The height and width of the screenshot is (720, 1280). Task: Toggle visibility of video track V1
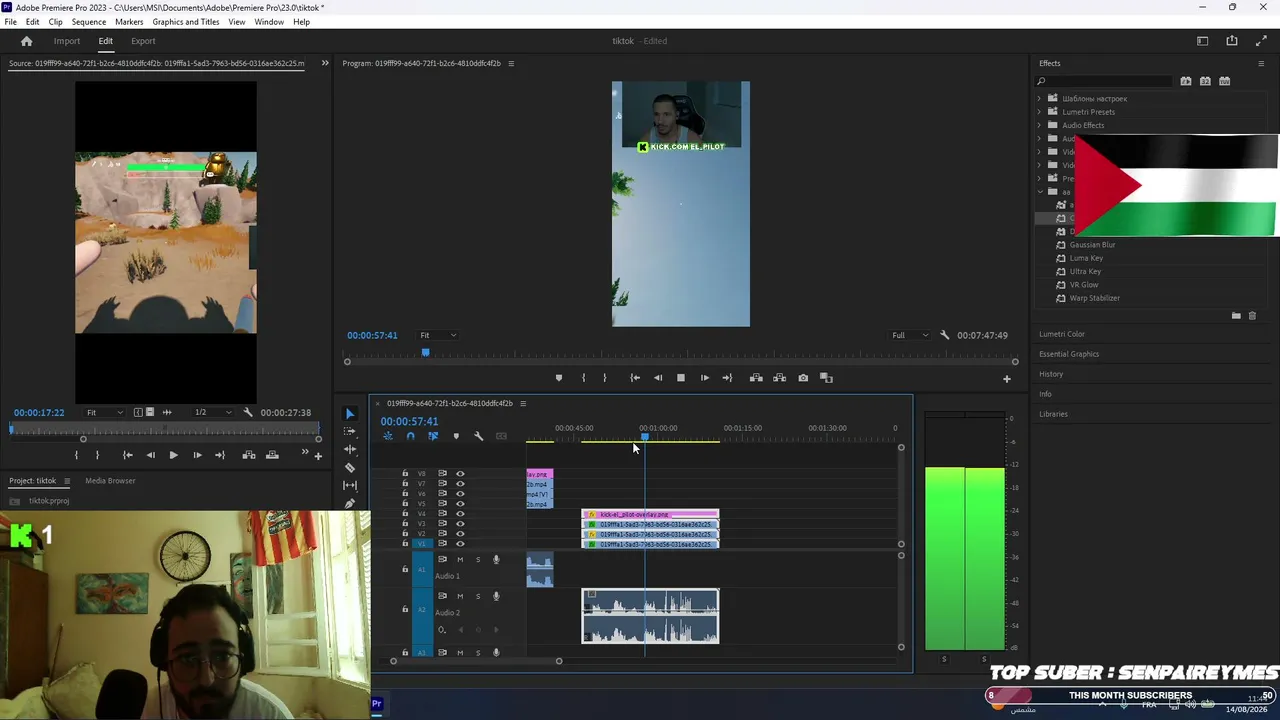coord(460,544)
